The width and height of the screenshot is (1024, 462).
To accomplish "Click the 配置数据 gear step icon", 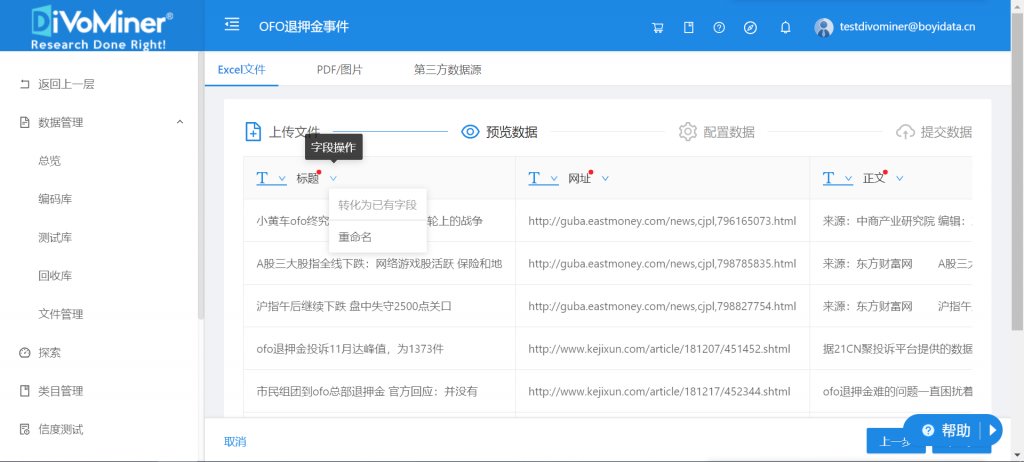I will 687,131.
